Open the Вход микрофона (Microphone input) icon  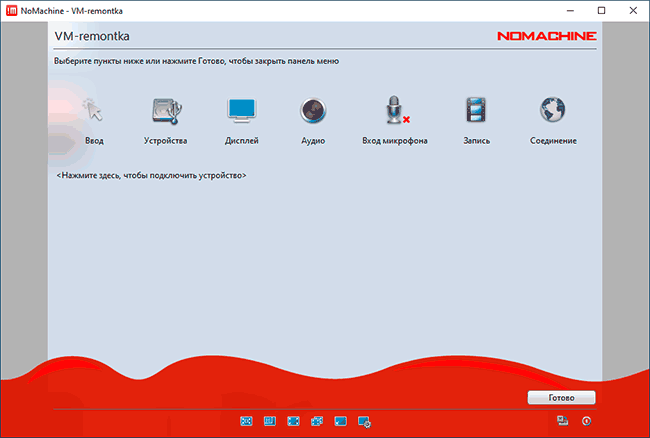click(396, 110)
